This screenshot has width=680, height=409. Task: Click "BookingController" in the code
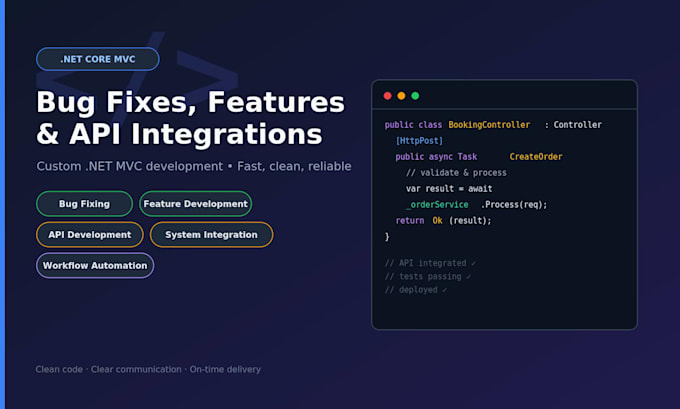[489, 125]
